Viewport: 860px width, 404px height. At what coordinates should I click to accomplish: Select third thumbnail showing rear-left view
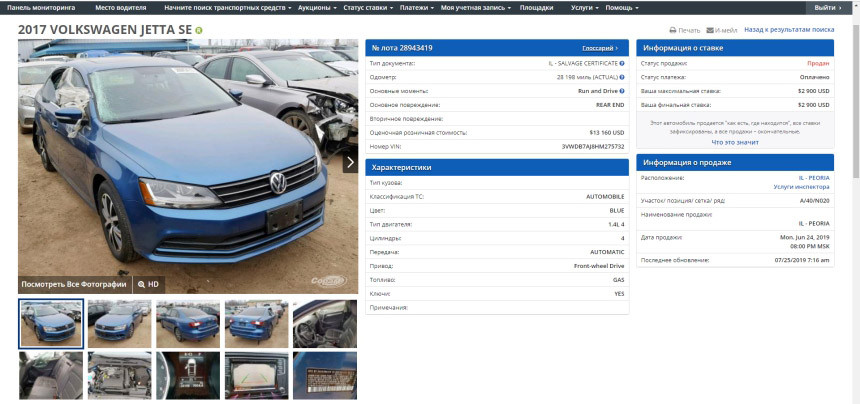tap(188, 324)
